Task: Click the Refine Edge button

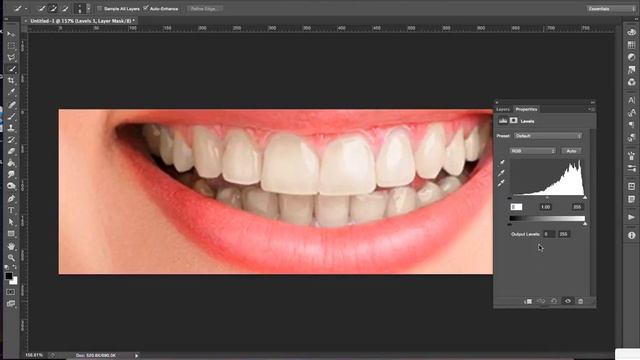Action: coord(205,8)
